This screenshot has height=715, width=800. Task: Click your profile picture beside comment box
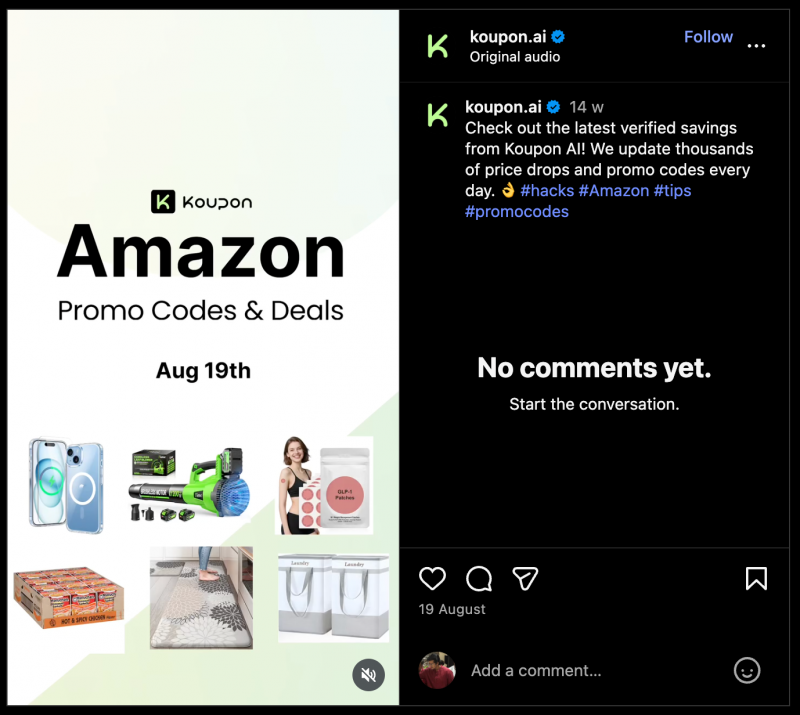coord(437,670)
